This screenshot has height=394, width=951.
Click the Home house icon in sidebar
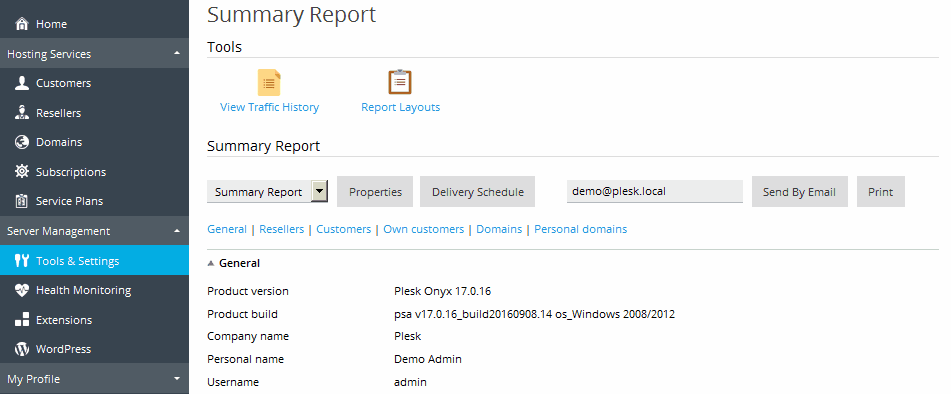click(x=22, y=24)
